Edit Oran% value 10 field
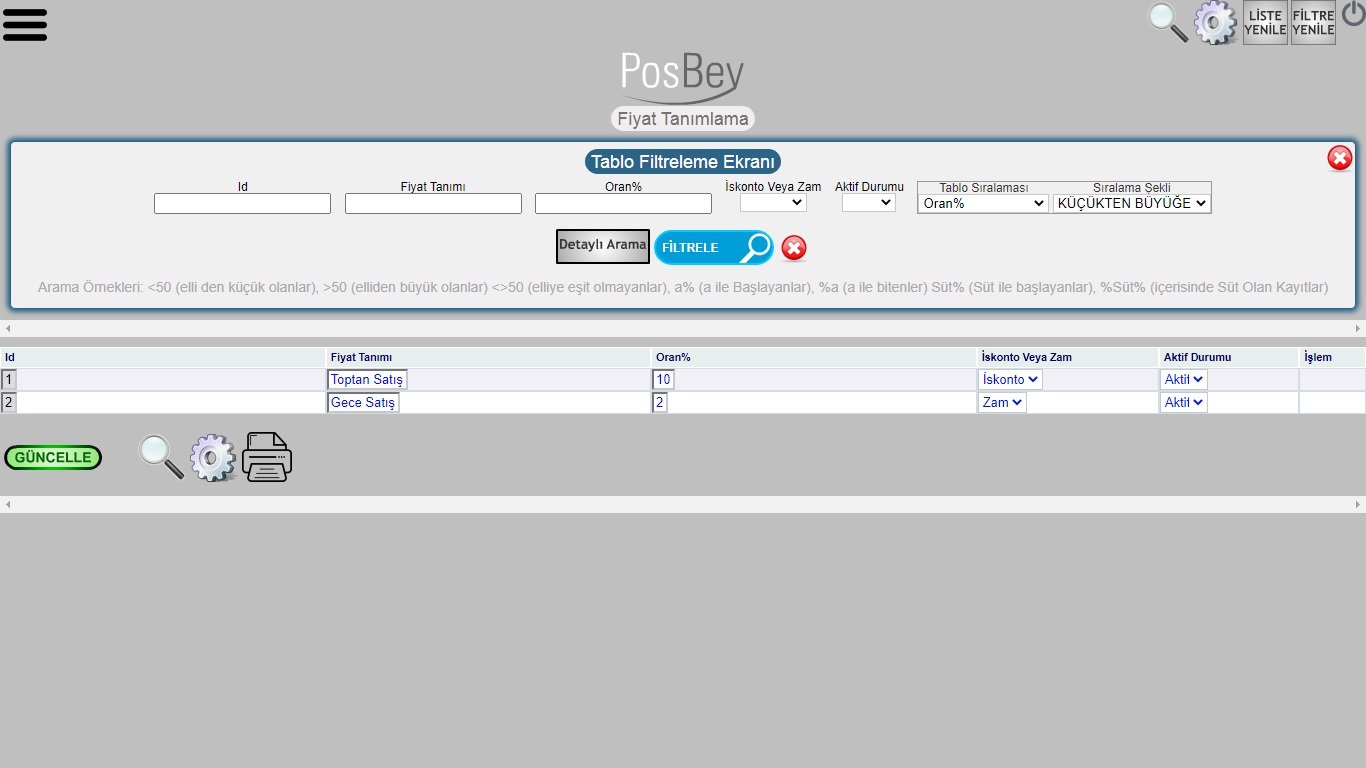Viewport: 1366px width, 768px height. point(664,380)
